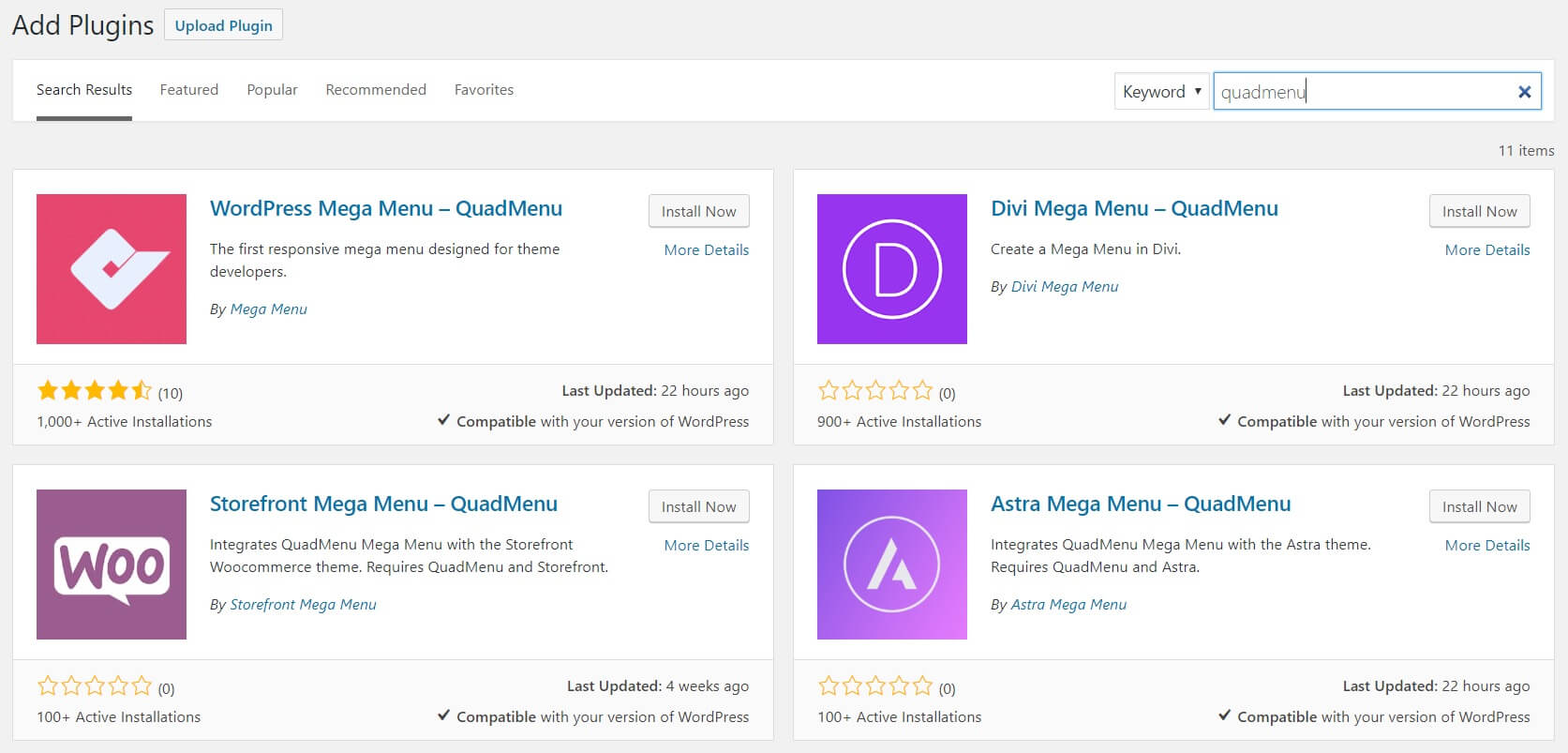Viewport: 1568px width, 753px height.
Task: Open More Details for Storefront Mega Menu
Action: click(707, 545)
